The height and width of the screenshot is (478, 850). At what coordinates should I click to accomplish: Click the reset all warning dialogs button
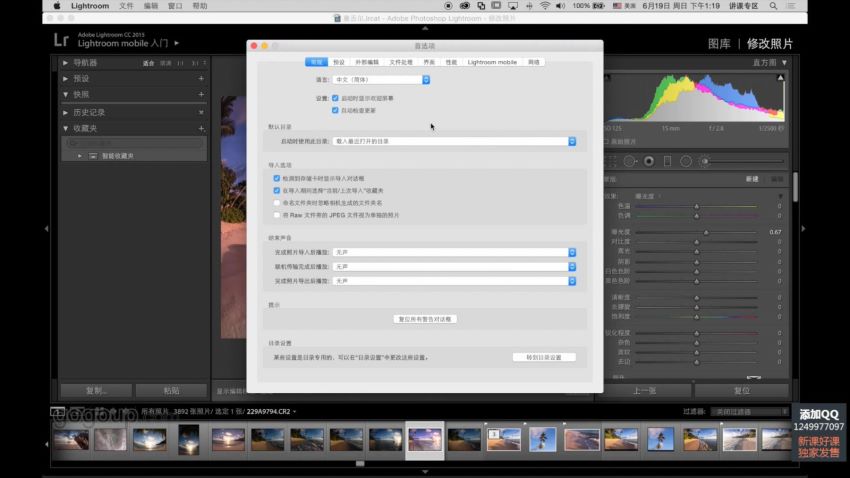425,319
